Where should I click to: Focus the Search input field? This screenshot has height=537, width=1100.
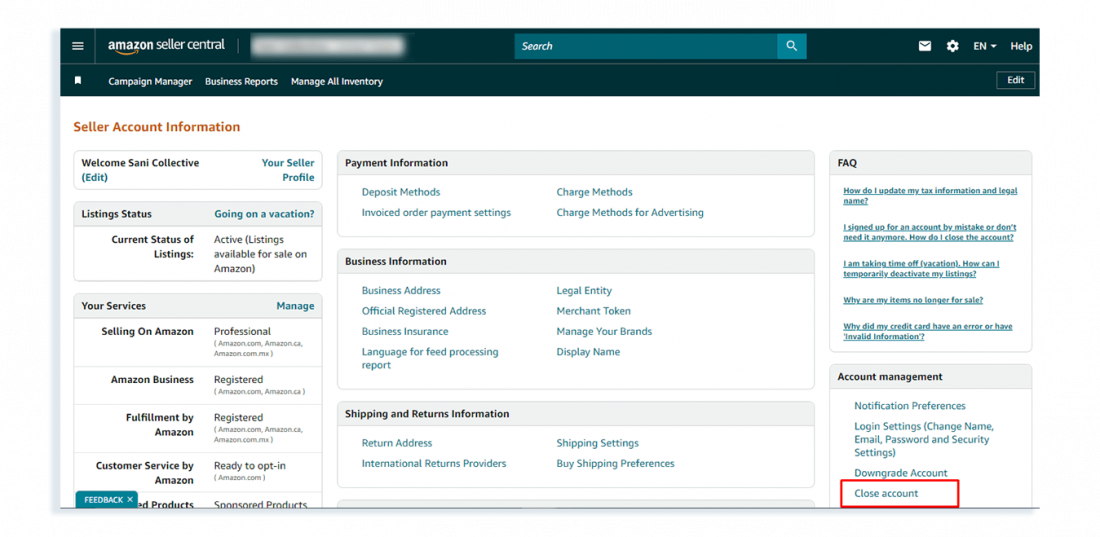coord(645,46)
